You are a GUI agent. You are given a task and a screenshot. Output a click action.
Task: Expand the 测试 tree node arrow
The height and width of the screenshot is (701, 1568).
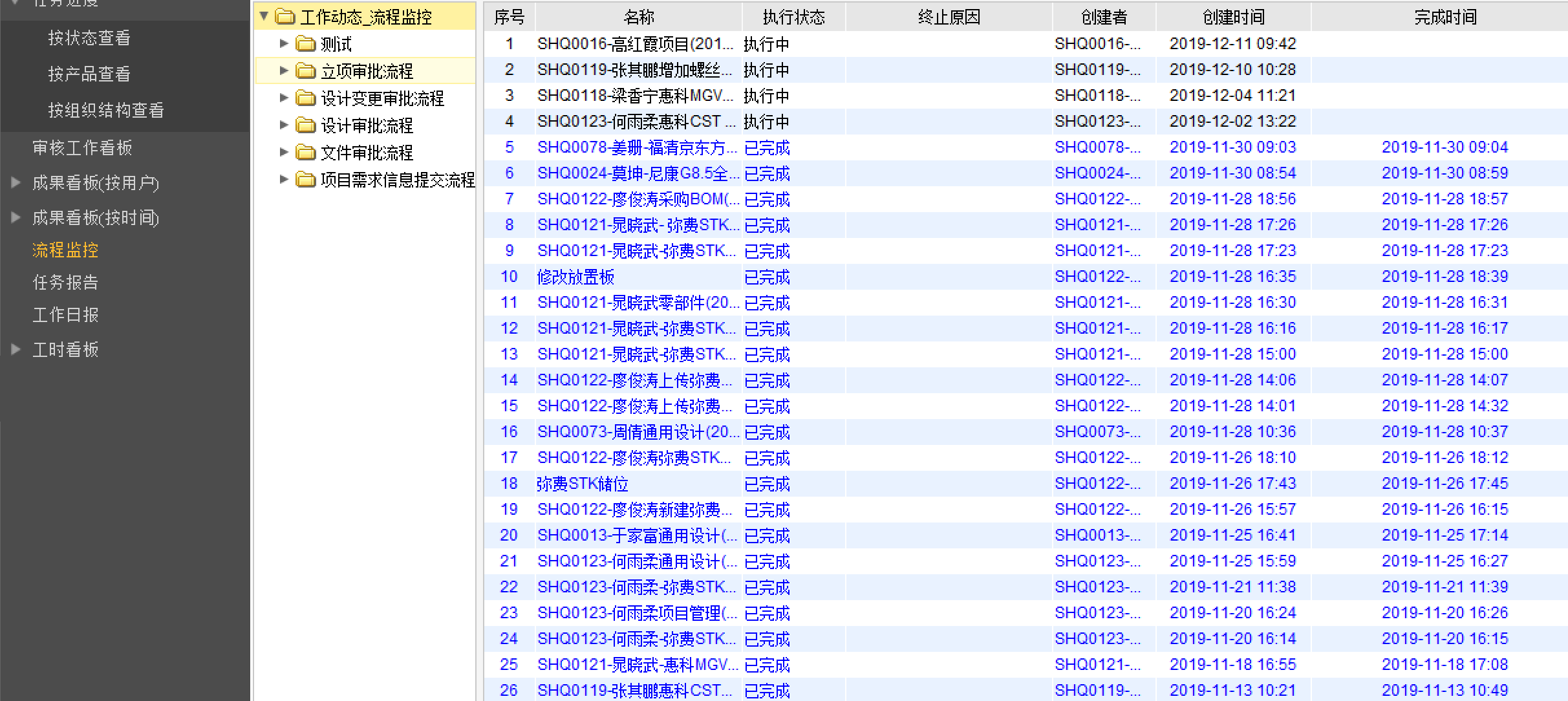click(x=283, y=44)
